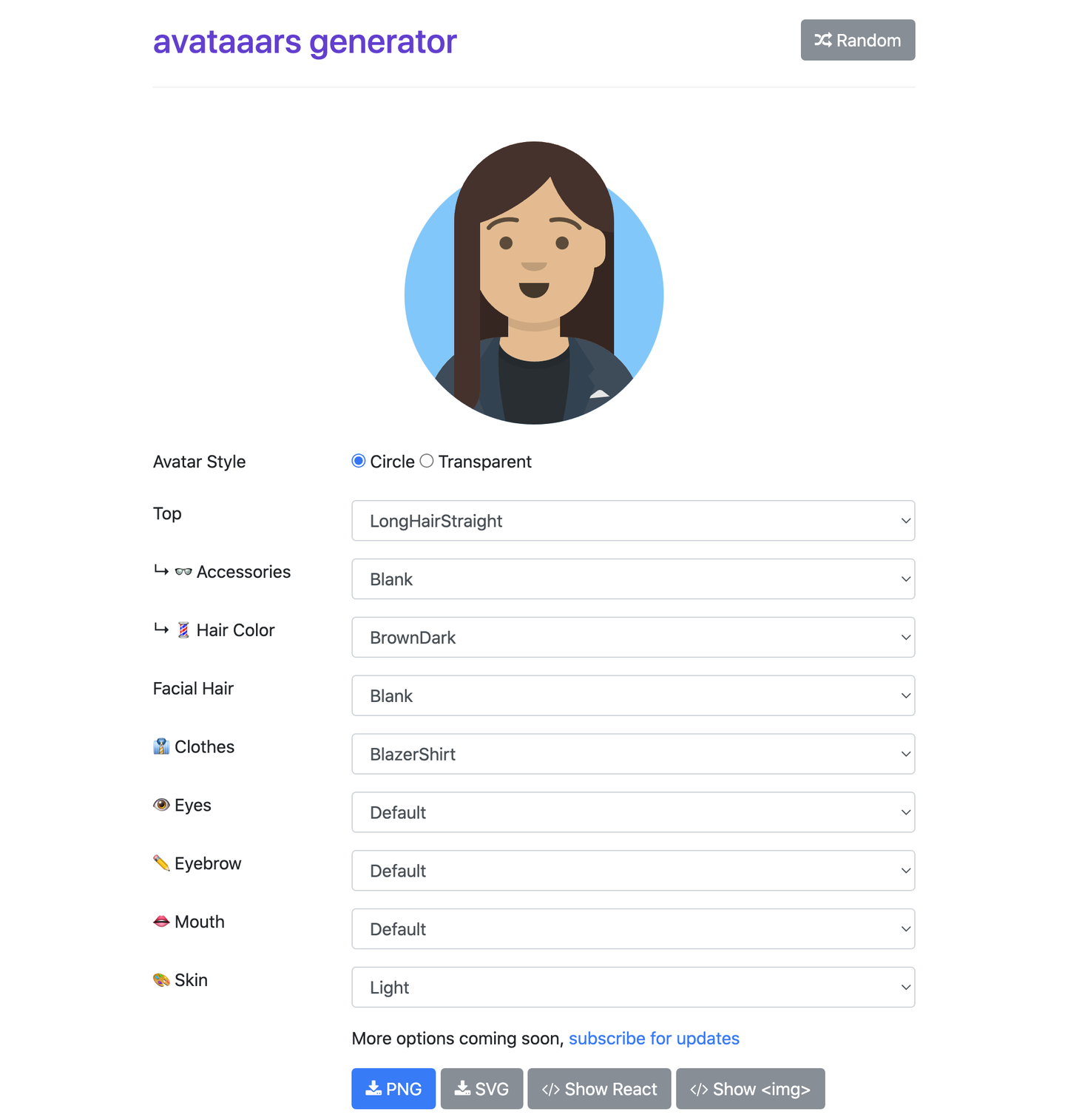Viewport: 1065px width, 1120px height.
Task: Click the avatar preview image
Action: point(534,283)
